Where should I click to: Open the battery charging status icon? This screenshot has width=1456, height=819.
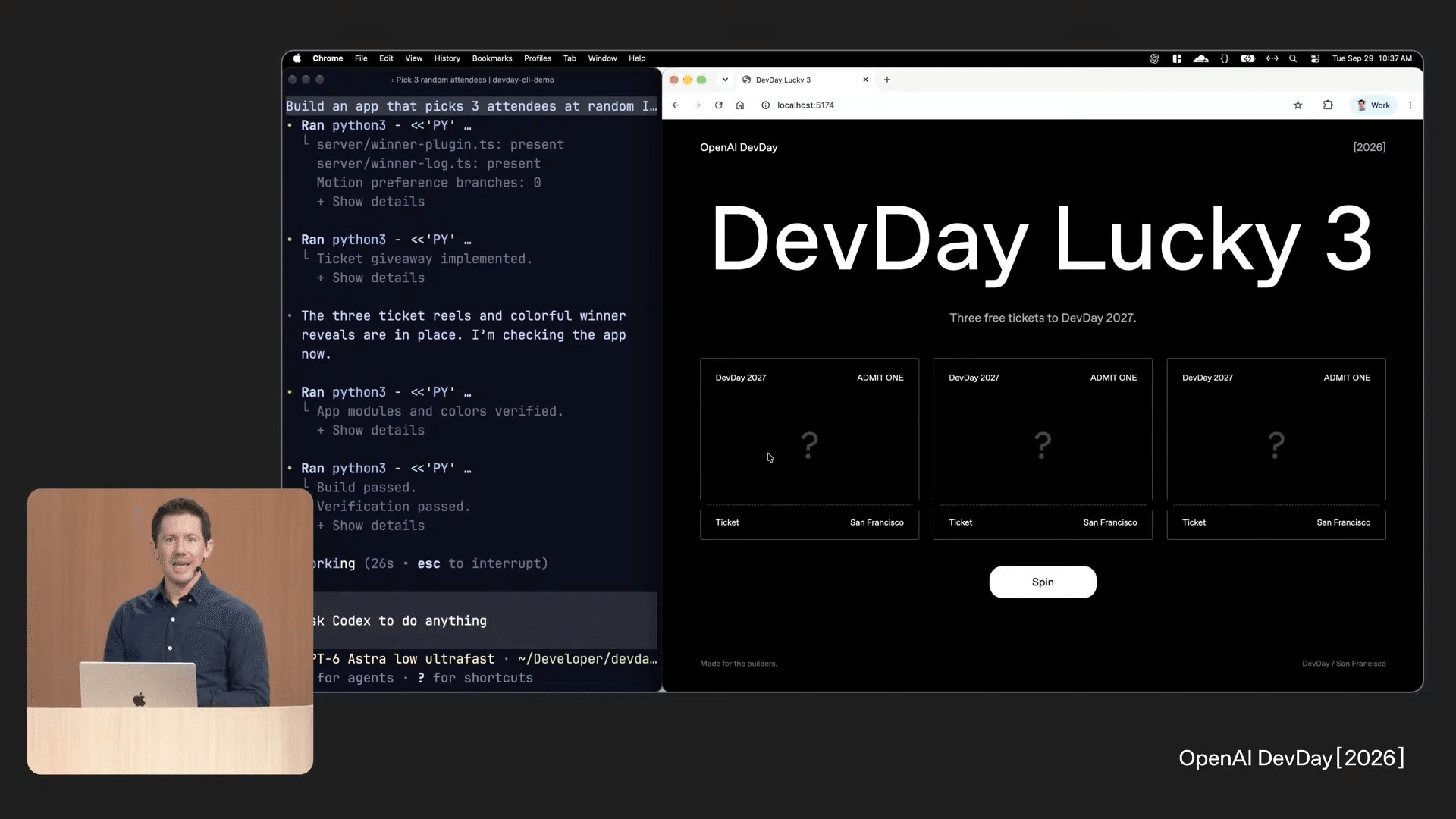[1247, 58]
